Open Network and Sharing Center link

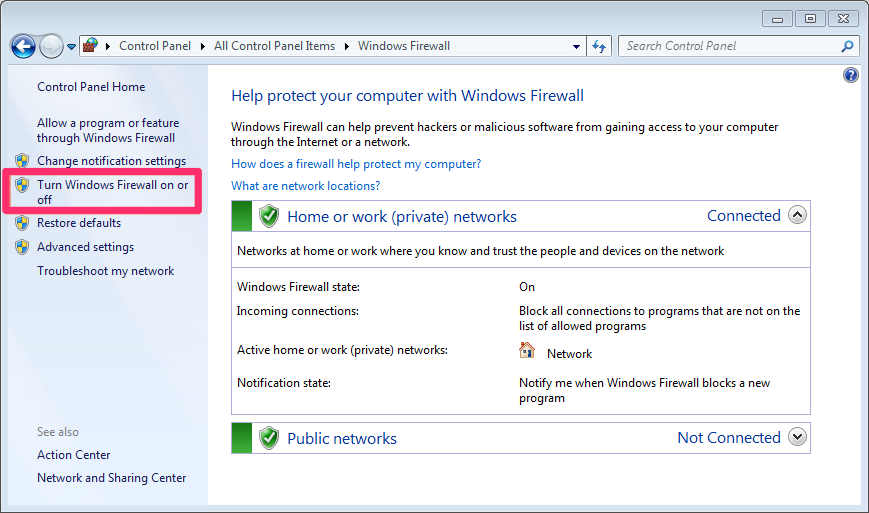[x=111, y=478]
